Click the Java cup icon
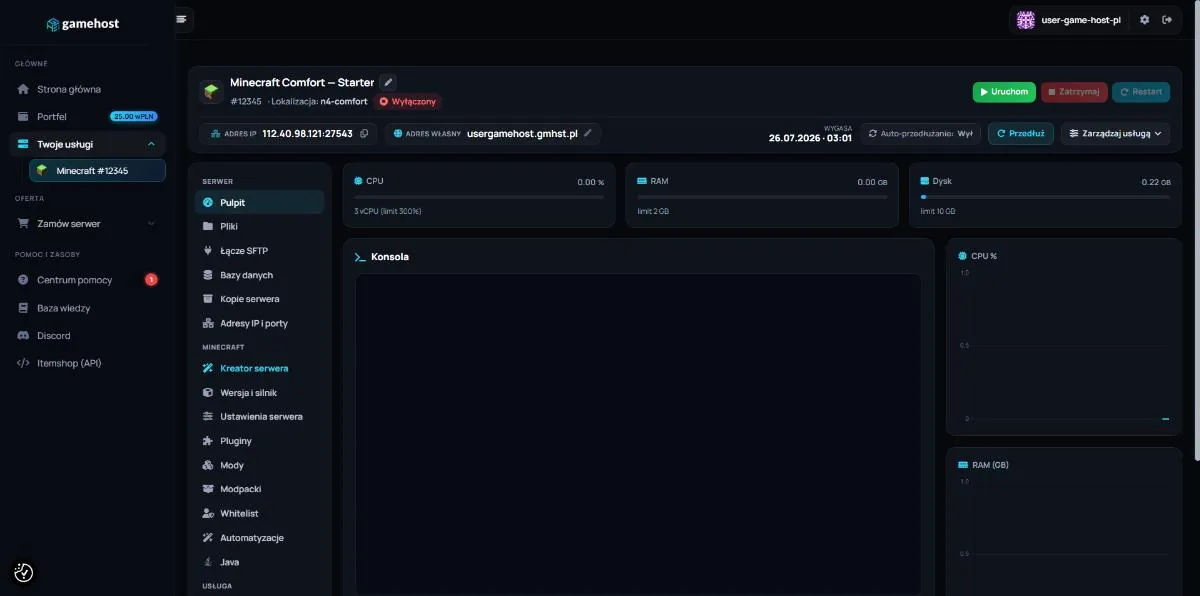Image resolution: width=1200 pixels, height=596 pixels. tap(208, 562)
